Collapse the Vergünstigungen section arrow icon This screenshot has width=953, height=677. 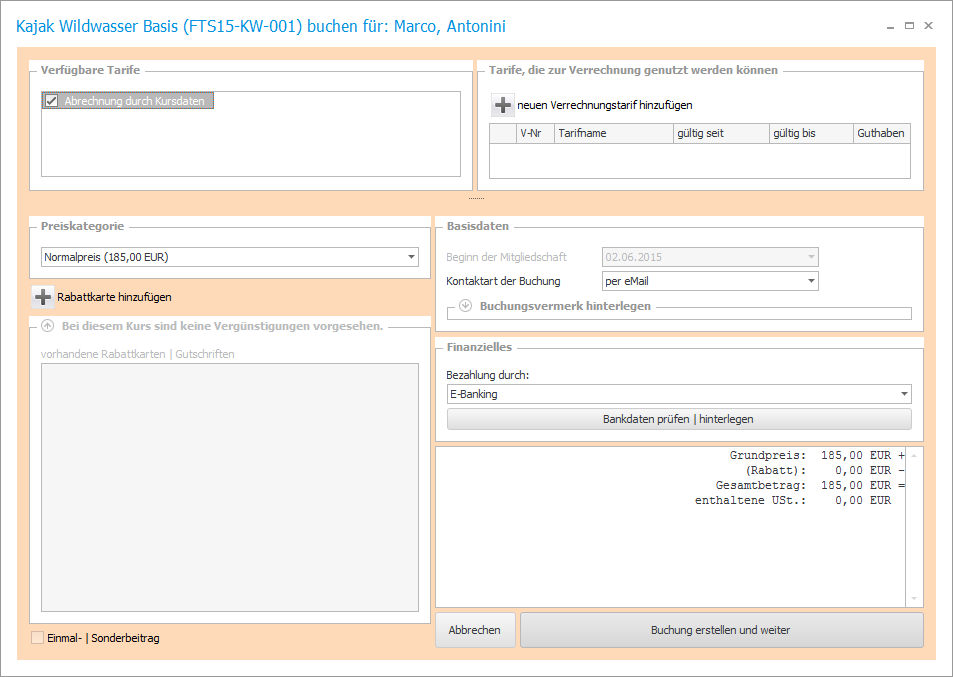(47, 326)
